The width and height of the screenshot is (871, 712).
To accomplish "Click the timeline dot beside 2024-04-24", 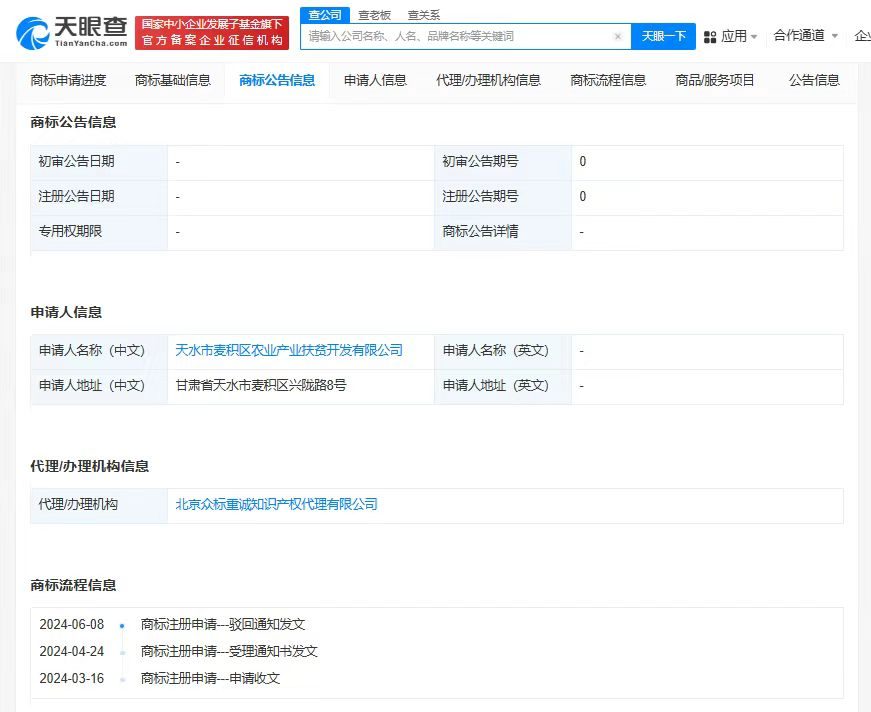I will coord(122,651).
